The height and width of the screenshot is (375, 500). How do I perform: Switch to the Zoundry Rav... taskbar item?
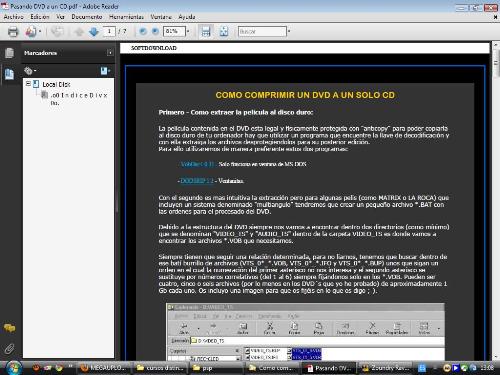coord(385,368)
